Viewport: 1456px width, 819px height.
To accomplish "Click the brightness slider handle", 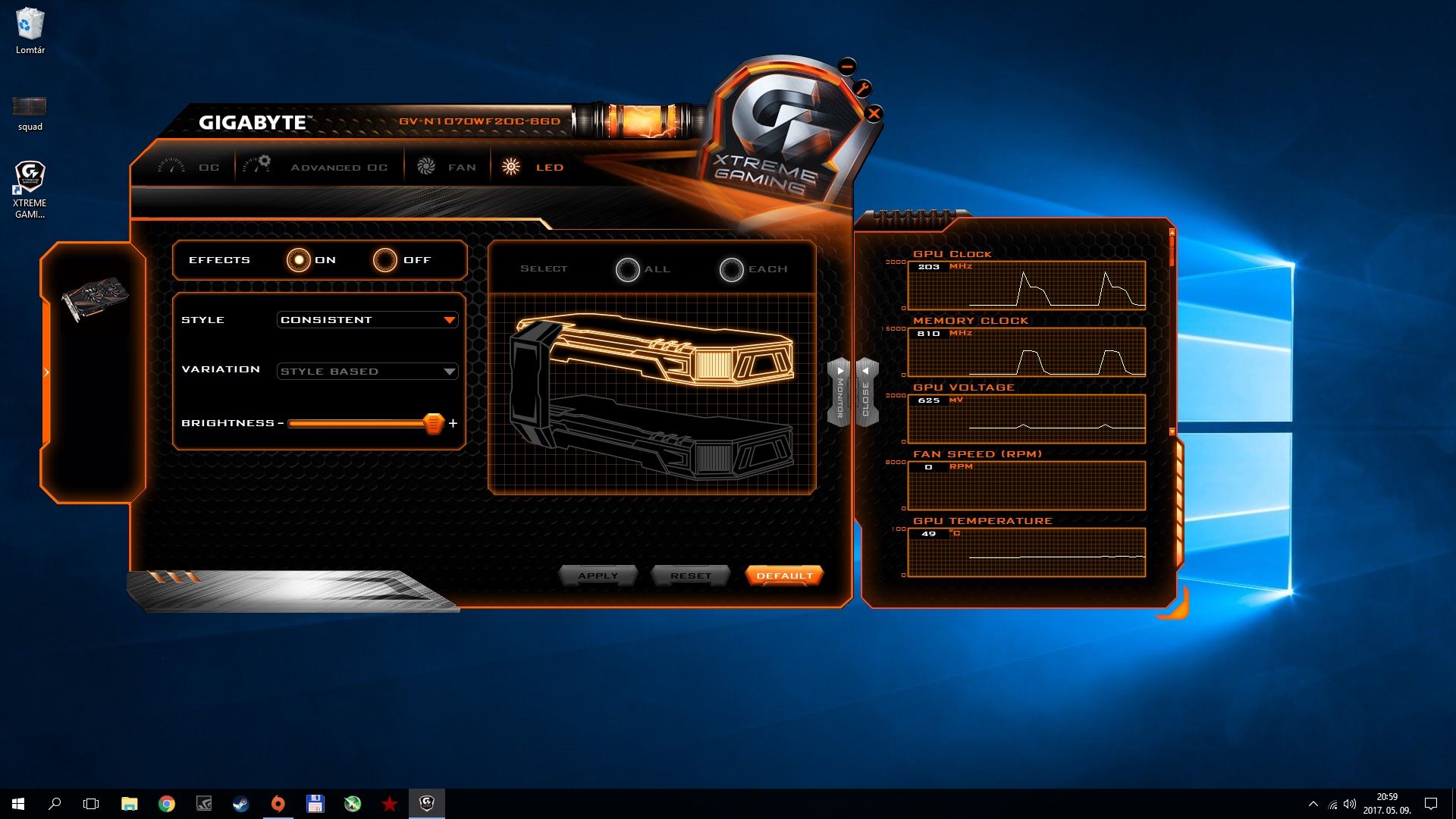I will click(433, 423).
